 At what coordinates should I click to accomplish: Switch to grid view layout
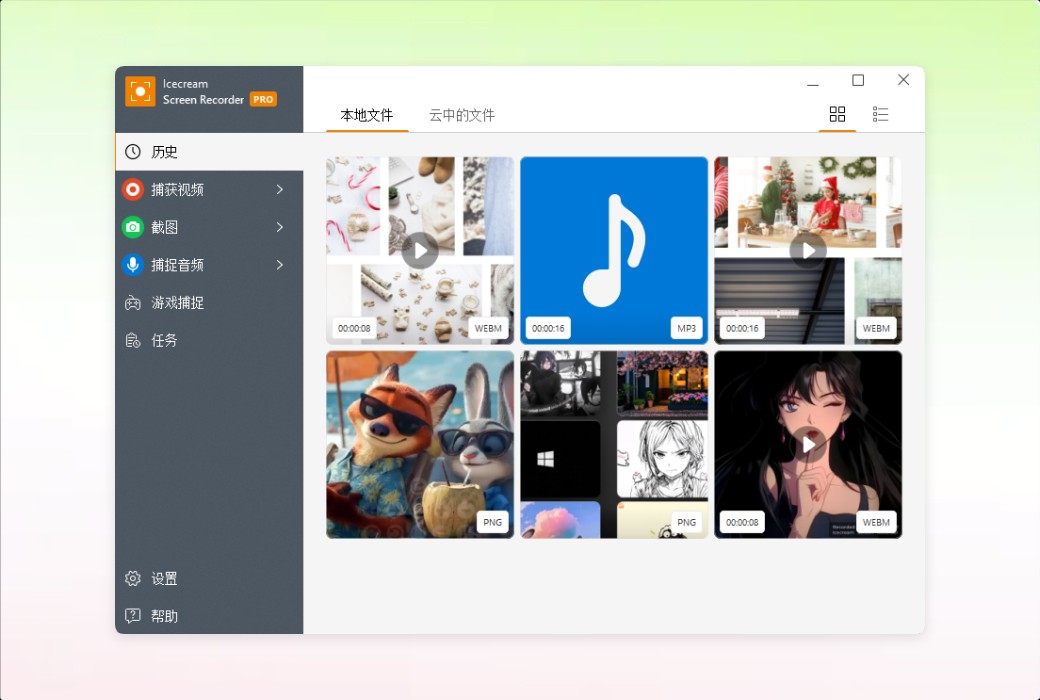pos(837,114)
